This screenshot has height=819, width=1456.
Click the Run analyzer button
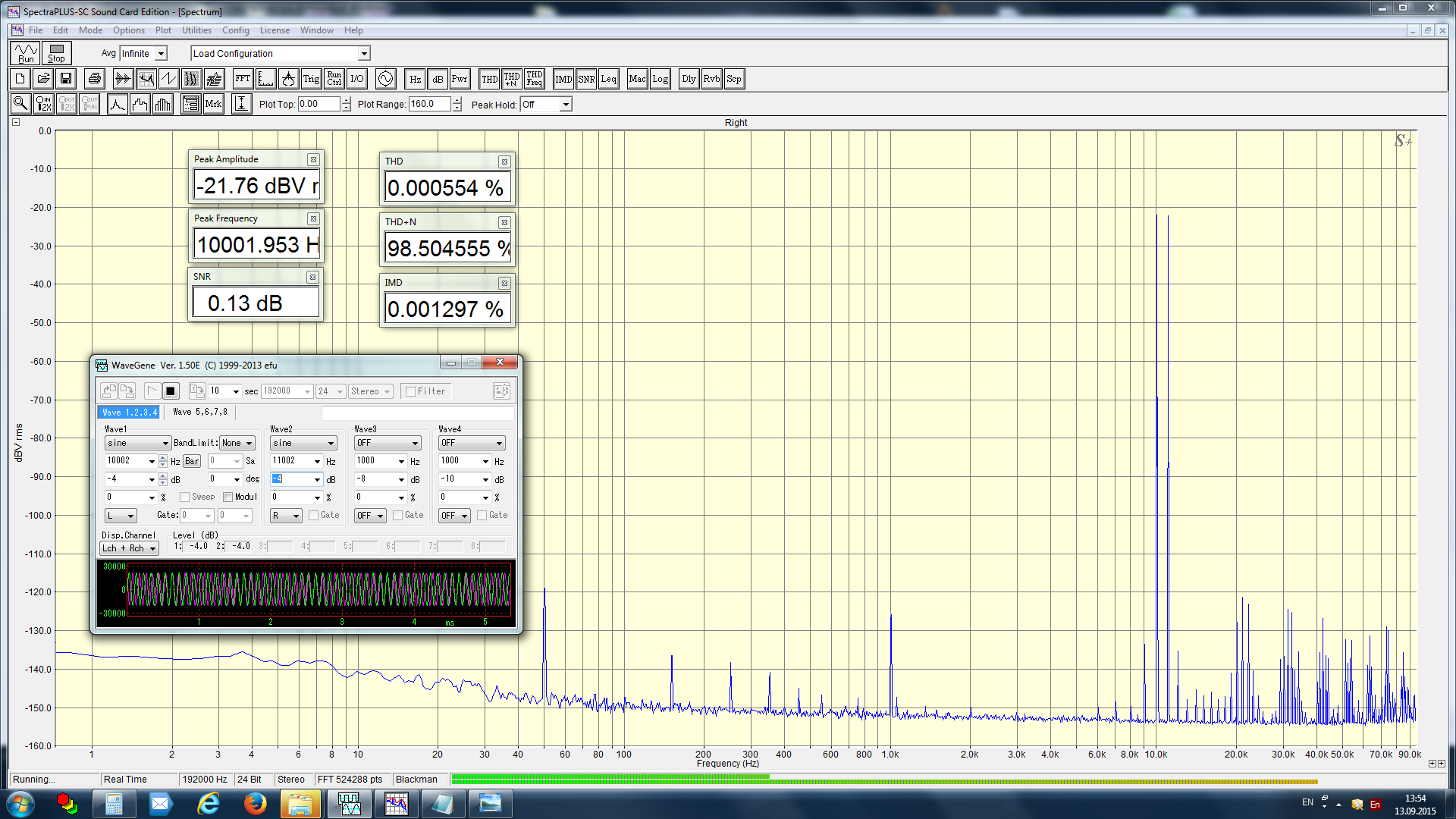[26, 53]
